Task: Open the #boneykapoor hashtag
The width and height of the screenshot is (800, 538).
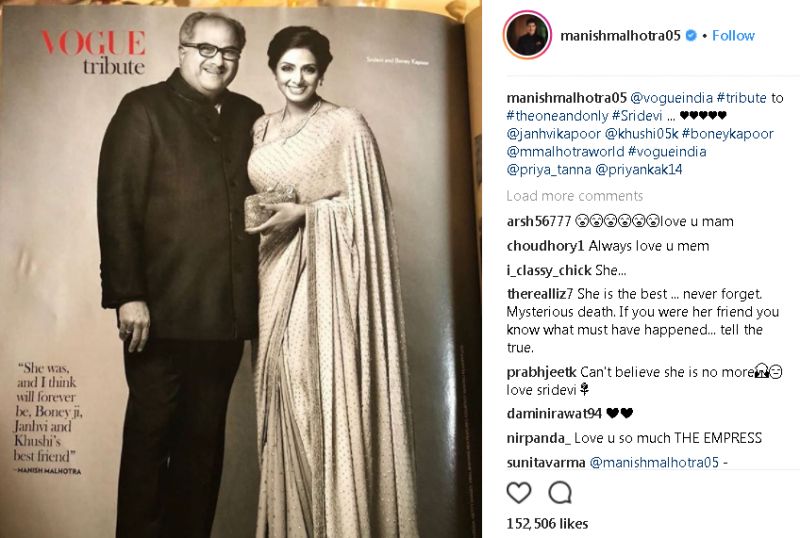Action: pyautogui.click(x=728, y=134)
